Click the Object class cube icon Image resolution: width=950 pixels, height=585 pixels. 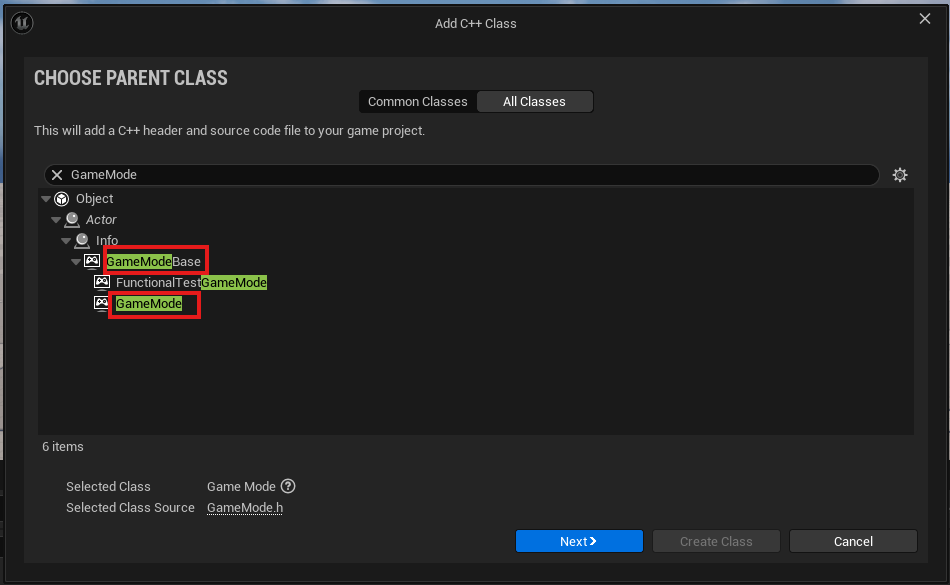(61, 199)
